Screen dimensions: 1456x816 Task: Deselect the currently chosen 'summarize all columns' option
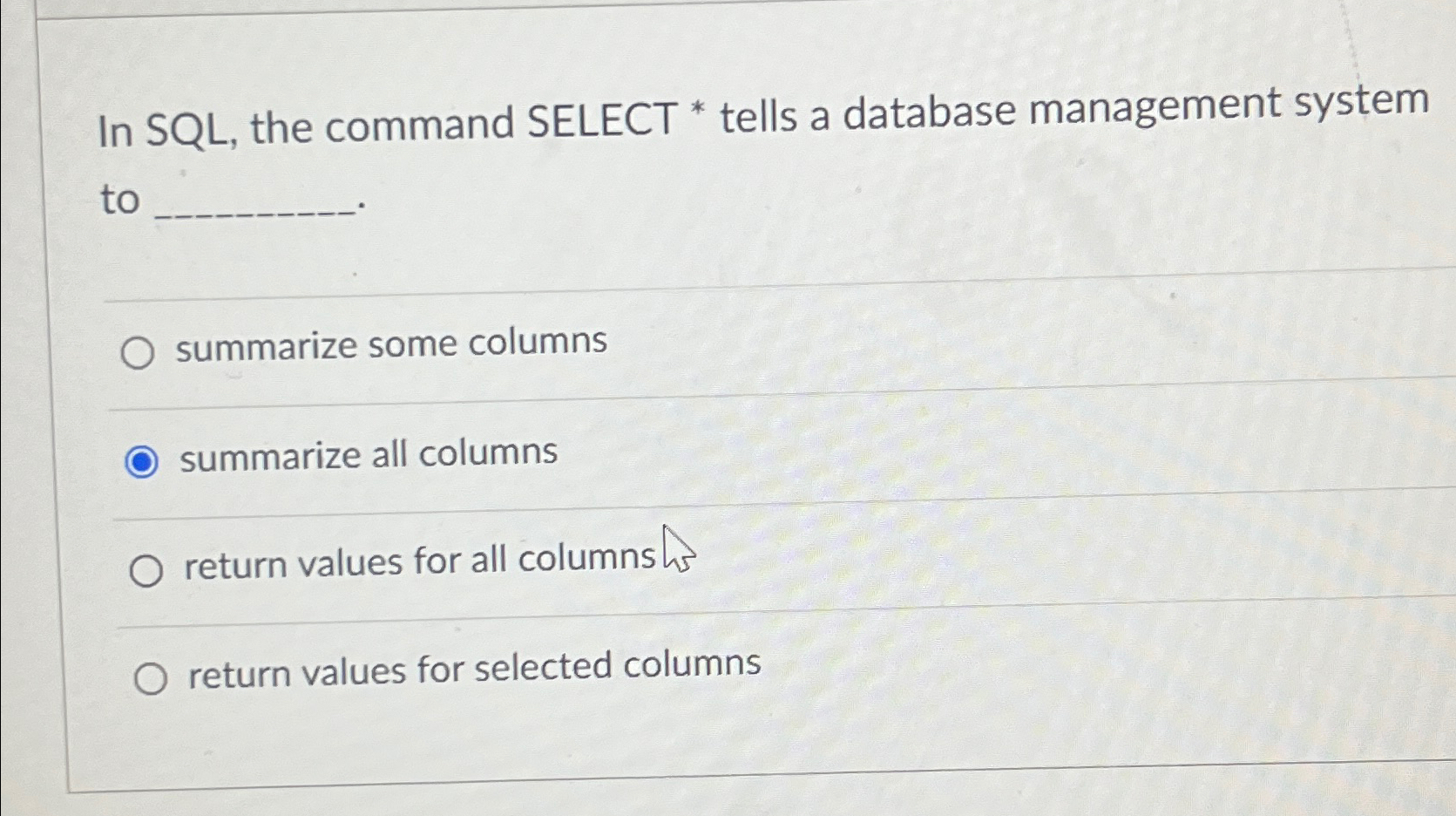tap(141, 460)
